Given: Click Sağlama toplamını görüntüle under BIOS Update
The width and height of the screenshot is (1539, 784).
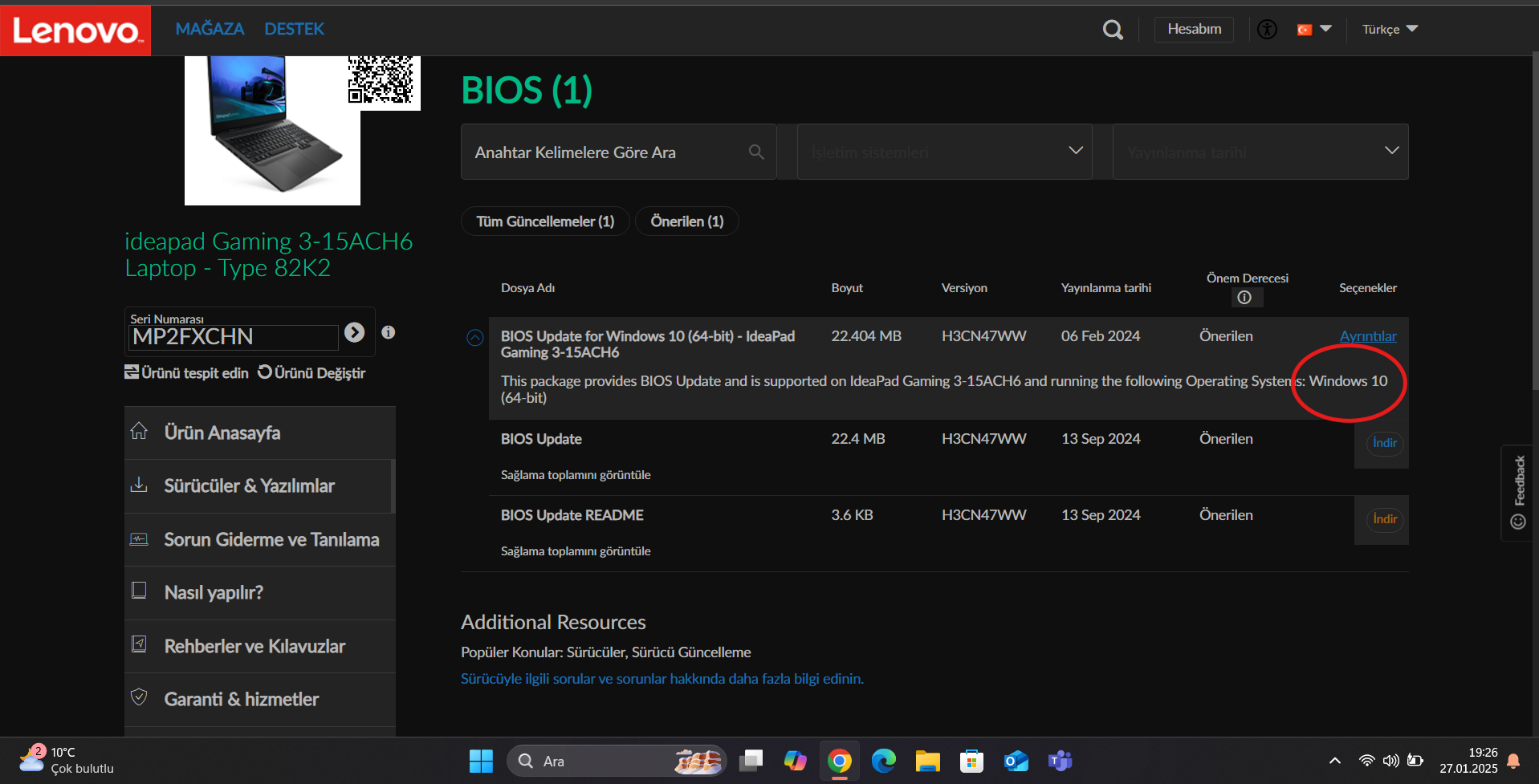Looking at the screenshot, I should point(576,475).
